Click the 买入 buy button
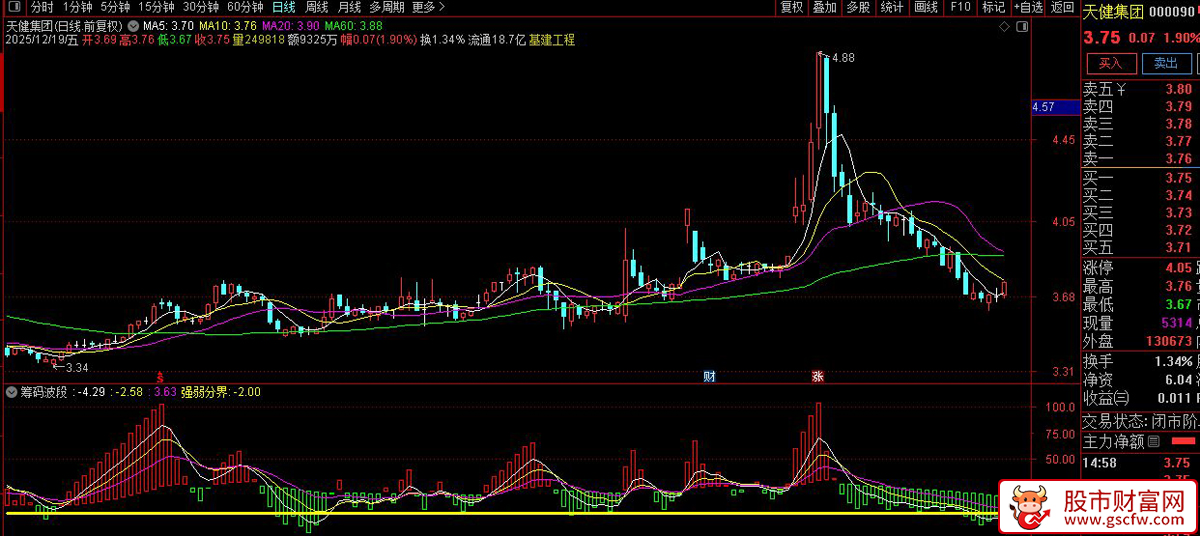1200x536 pixels. [1111, 63]
